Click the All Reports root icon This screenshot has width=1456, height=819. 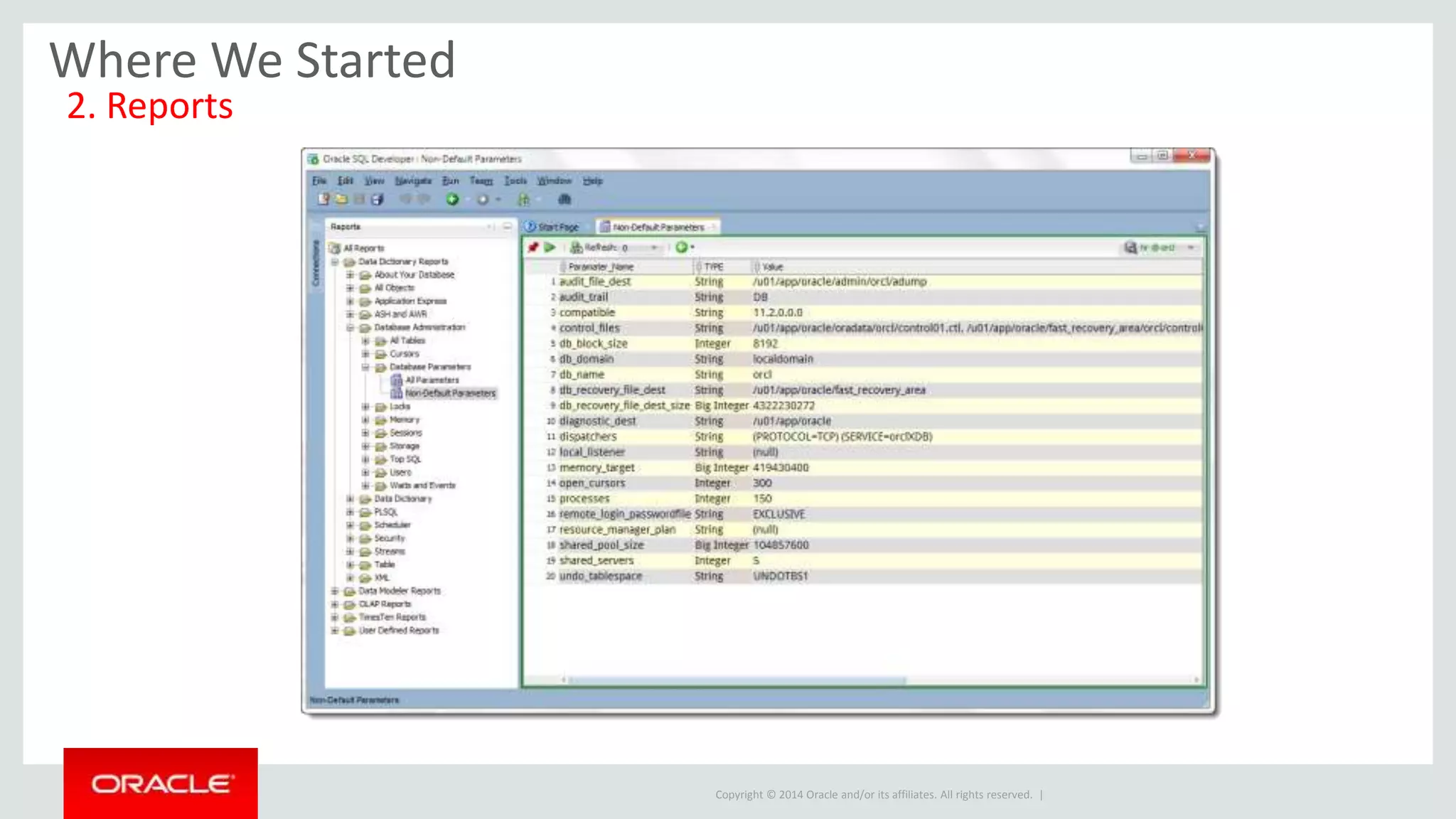pos(335,248)
